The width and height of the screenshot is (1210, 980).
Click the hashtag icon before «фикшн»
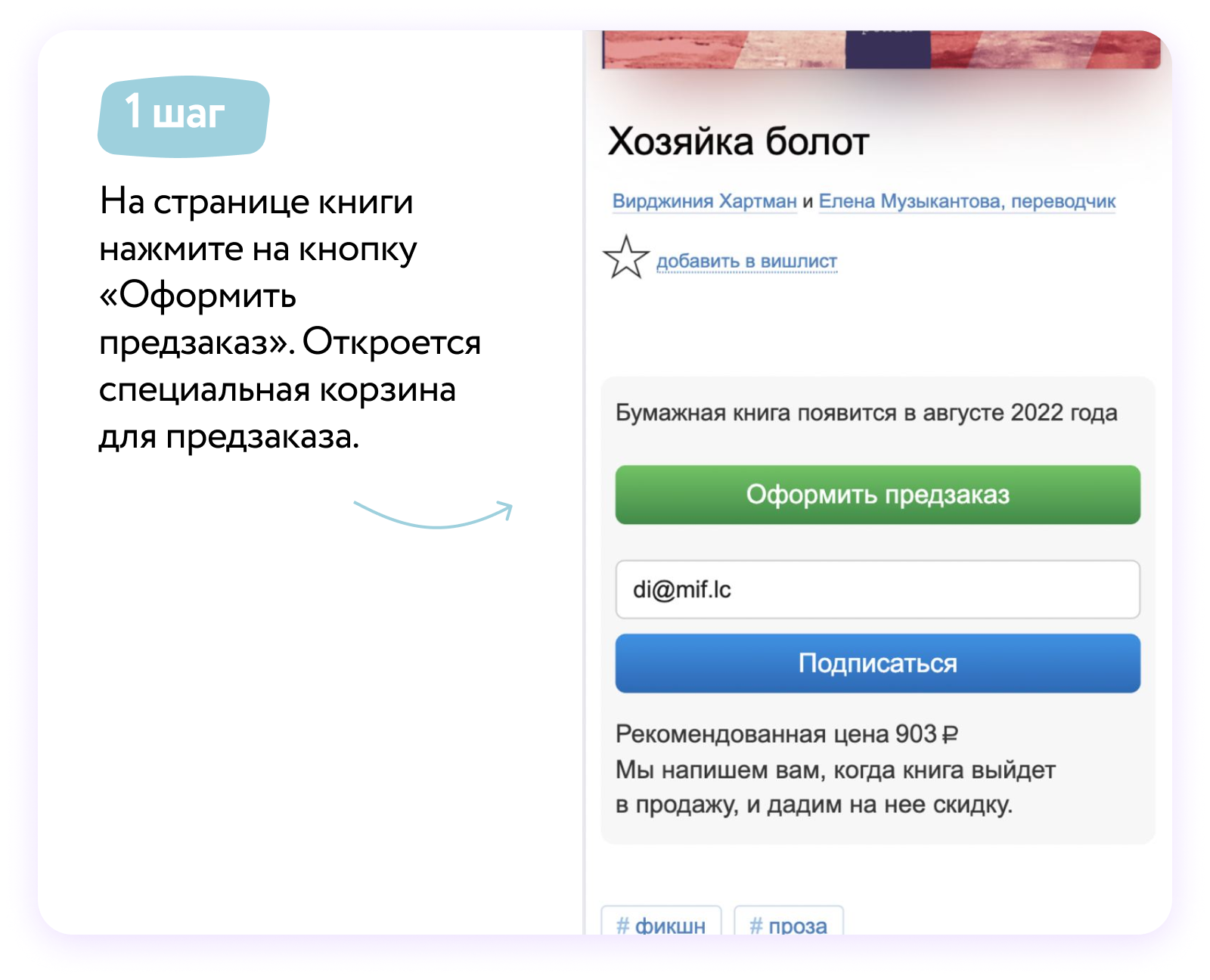622,924
